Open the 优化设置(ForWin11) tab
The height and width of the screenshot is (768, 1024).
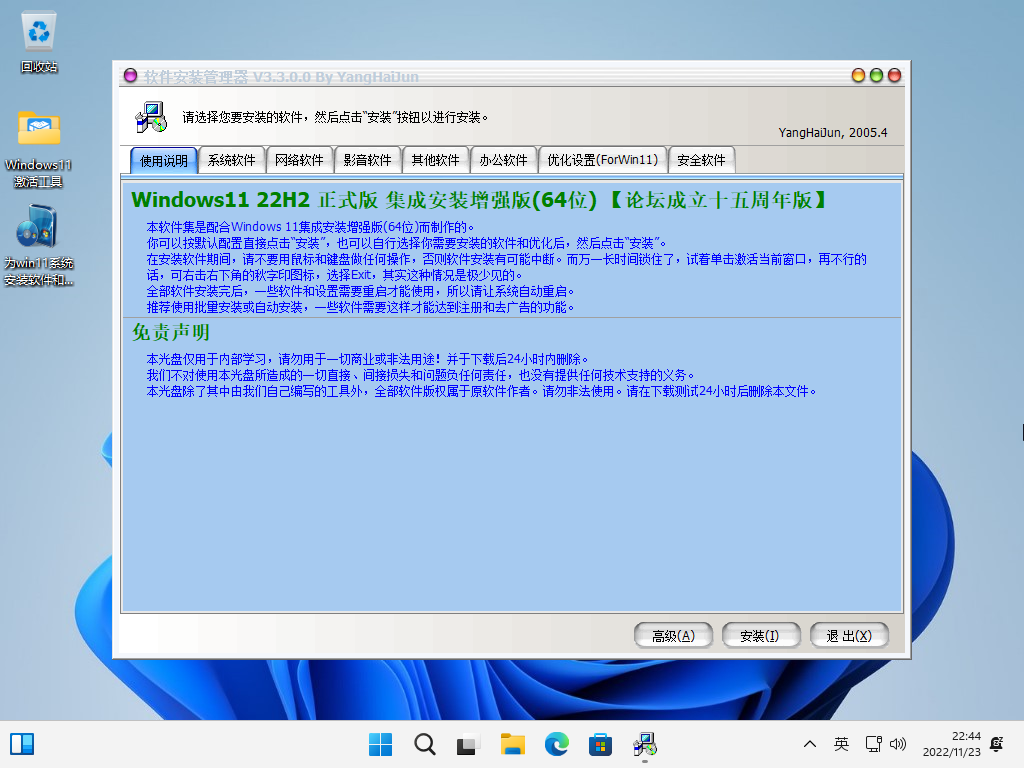pyautogui.click(x=602, y=160)
